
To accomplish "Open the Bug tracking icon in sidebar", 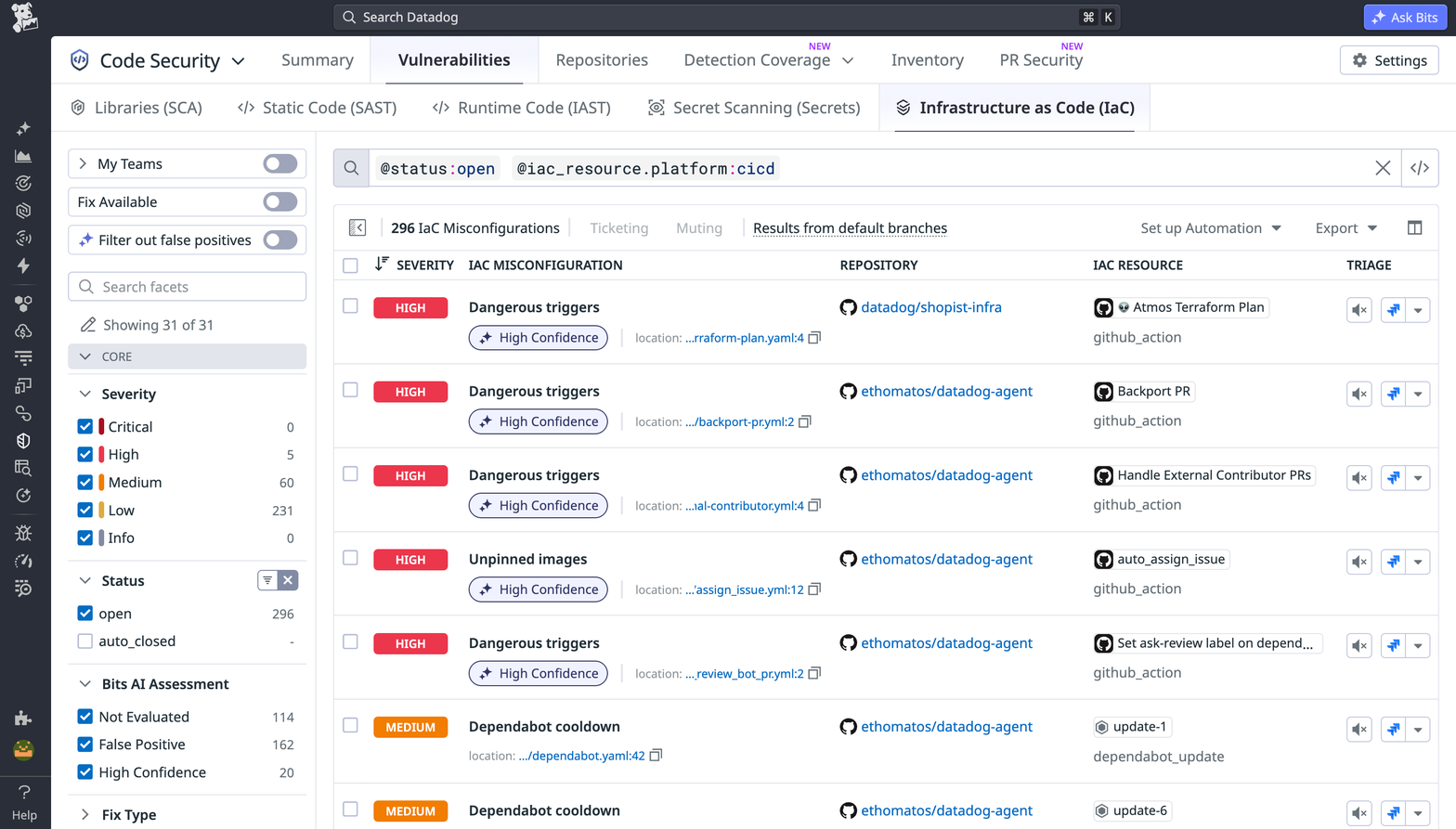I will point(23,533).
